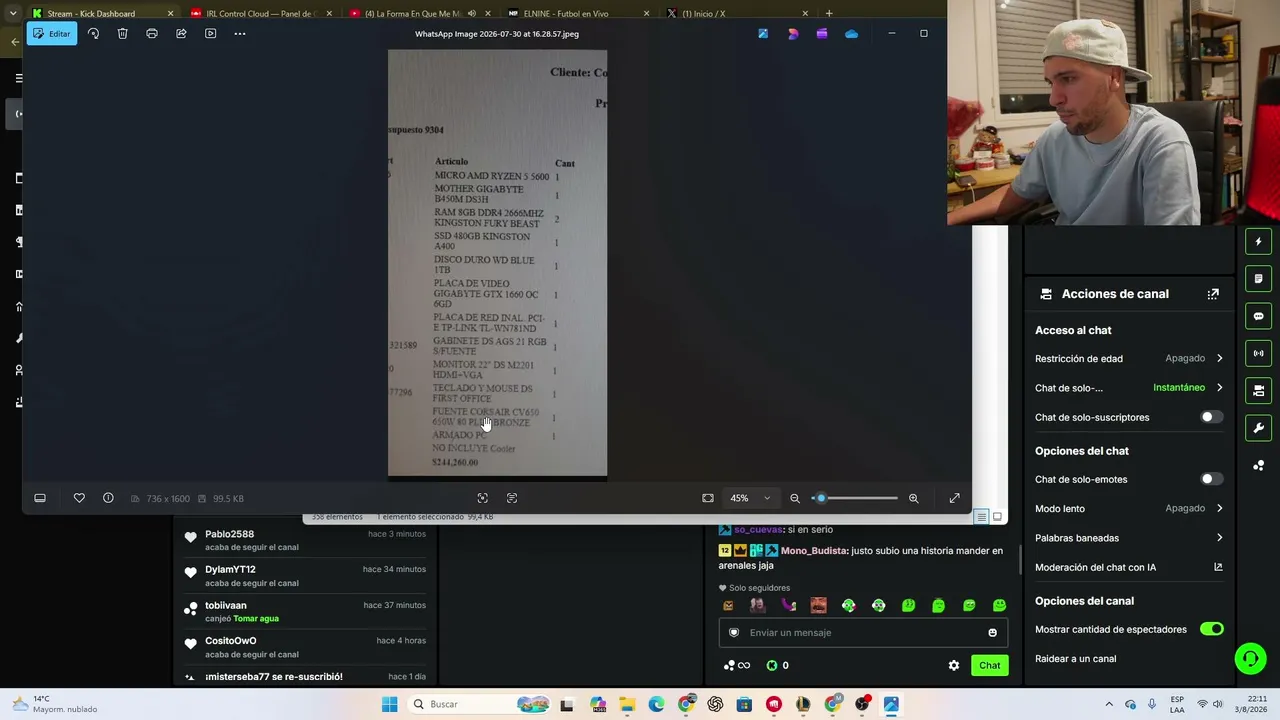
Task: Expand Restricción de edad setting
Action: tap(1129, 358)
